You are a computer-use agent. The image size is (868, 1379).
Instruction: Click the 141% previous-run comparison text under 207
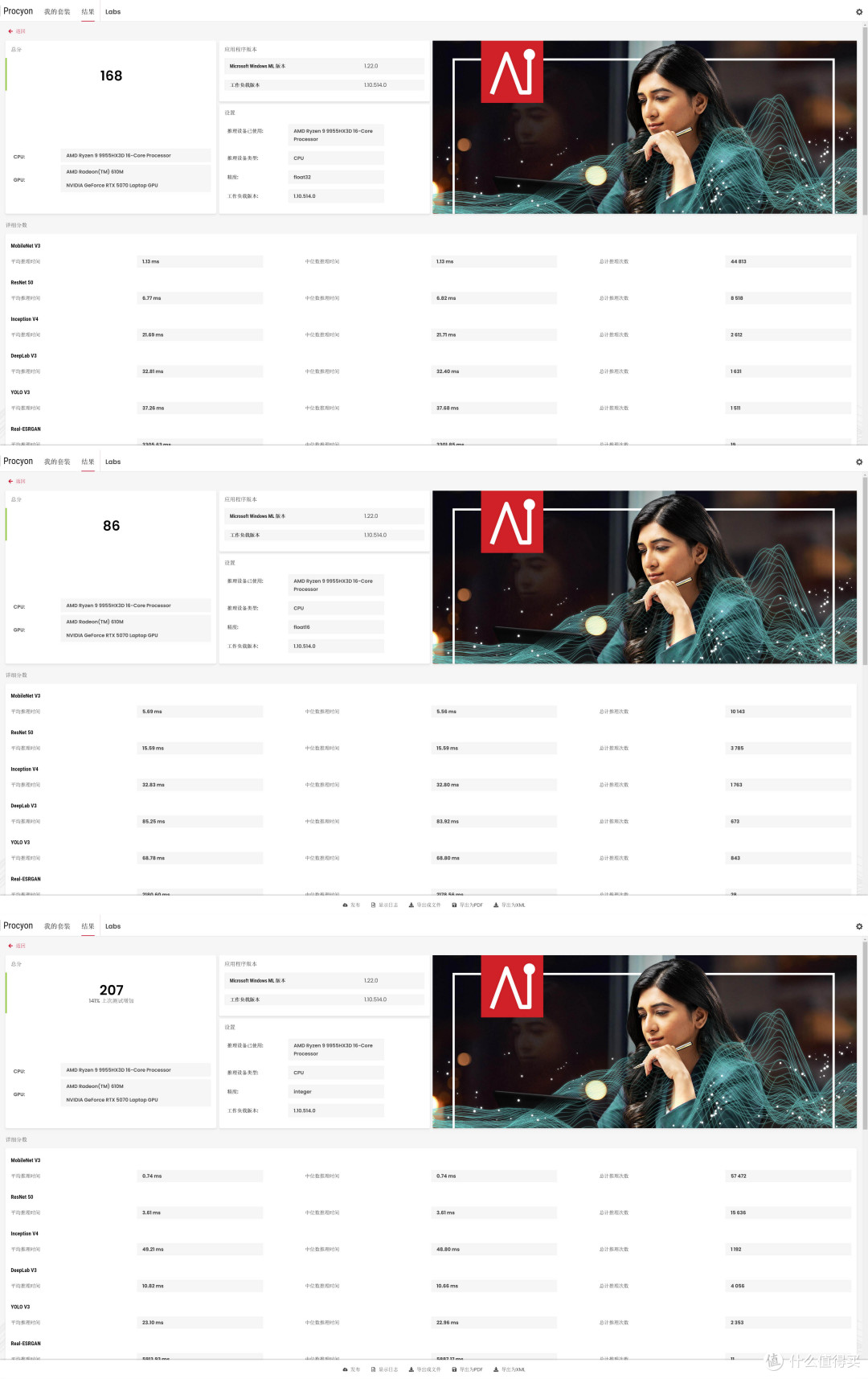pos(112,1001)
